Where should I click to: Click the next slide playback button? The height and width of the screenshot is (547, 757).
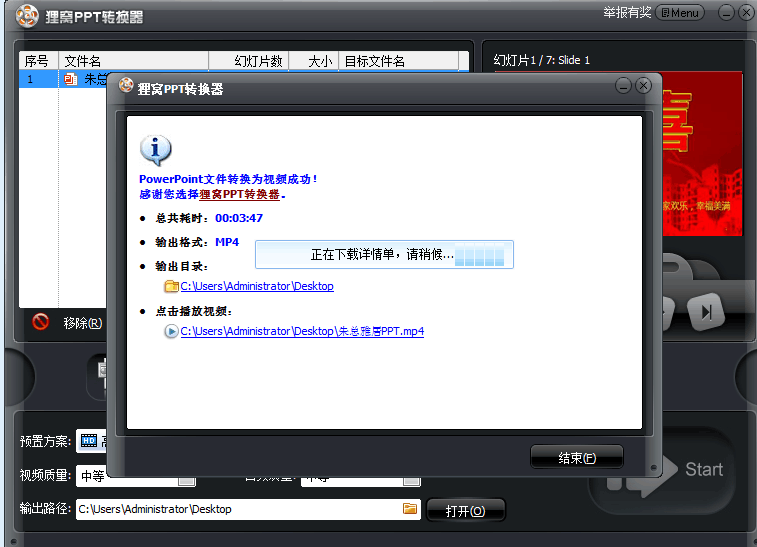(x=706, y=312)
